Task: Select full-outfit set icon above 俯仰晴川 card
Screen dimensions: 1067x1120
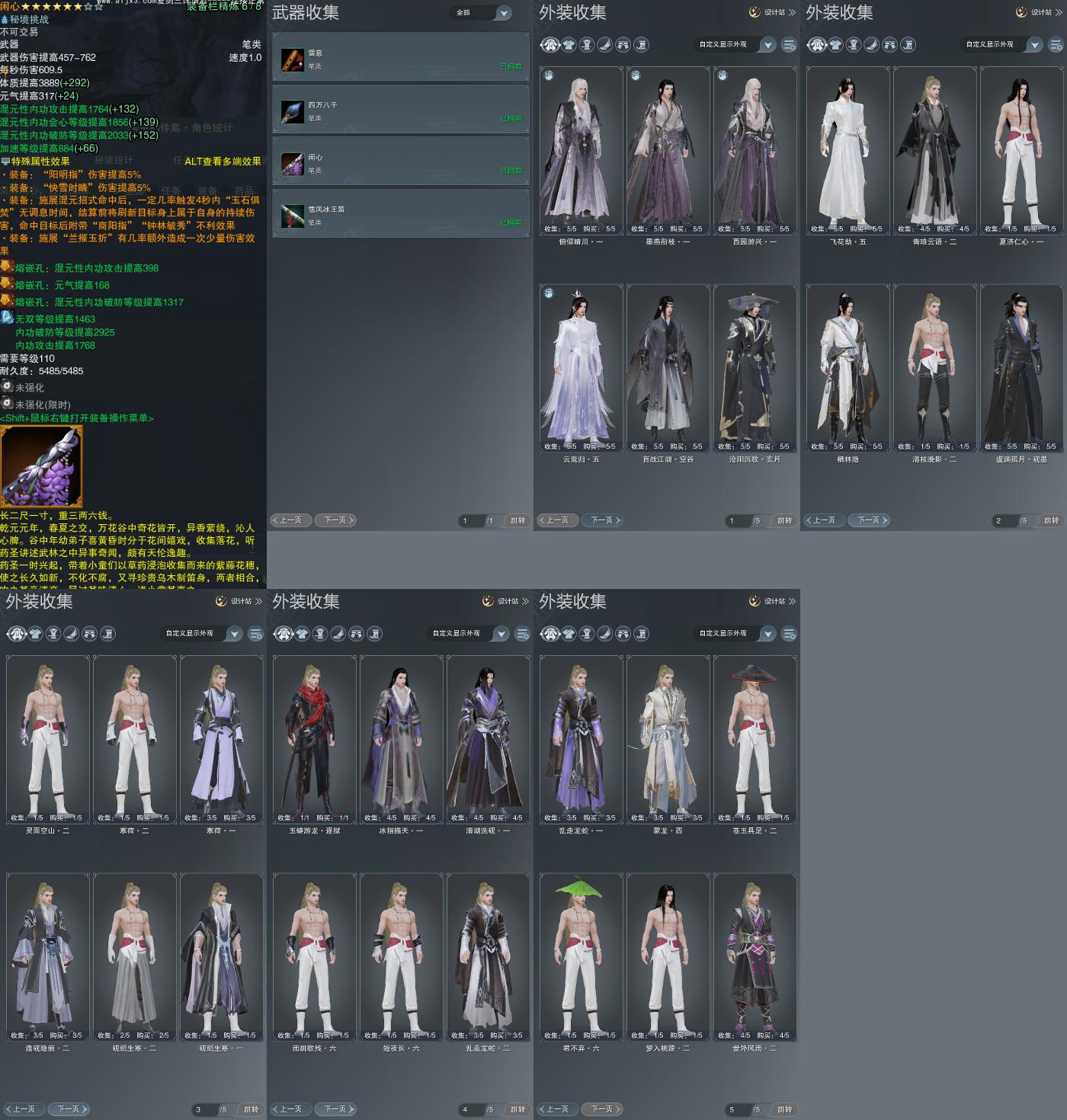Action: point(550,45)
